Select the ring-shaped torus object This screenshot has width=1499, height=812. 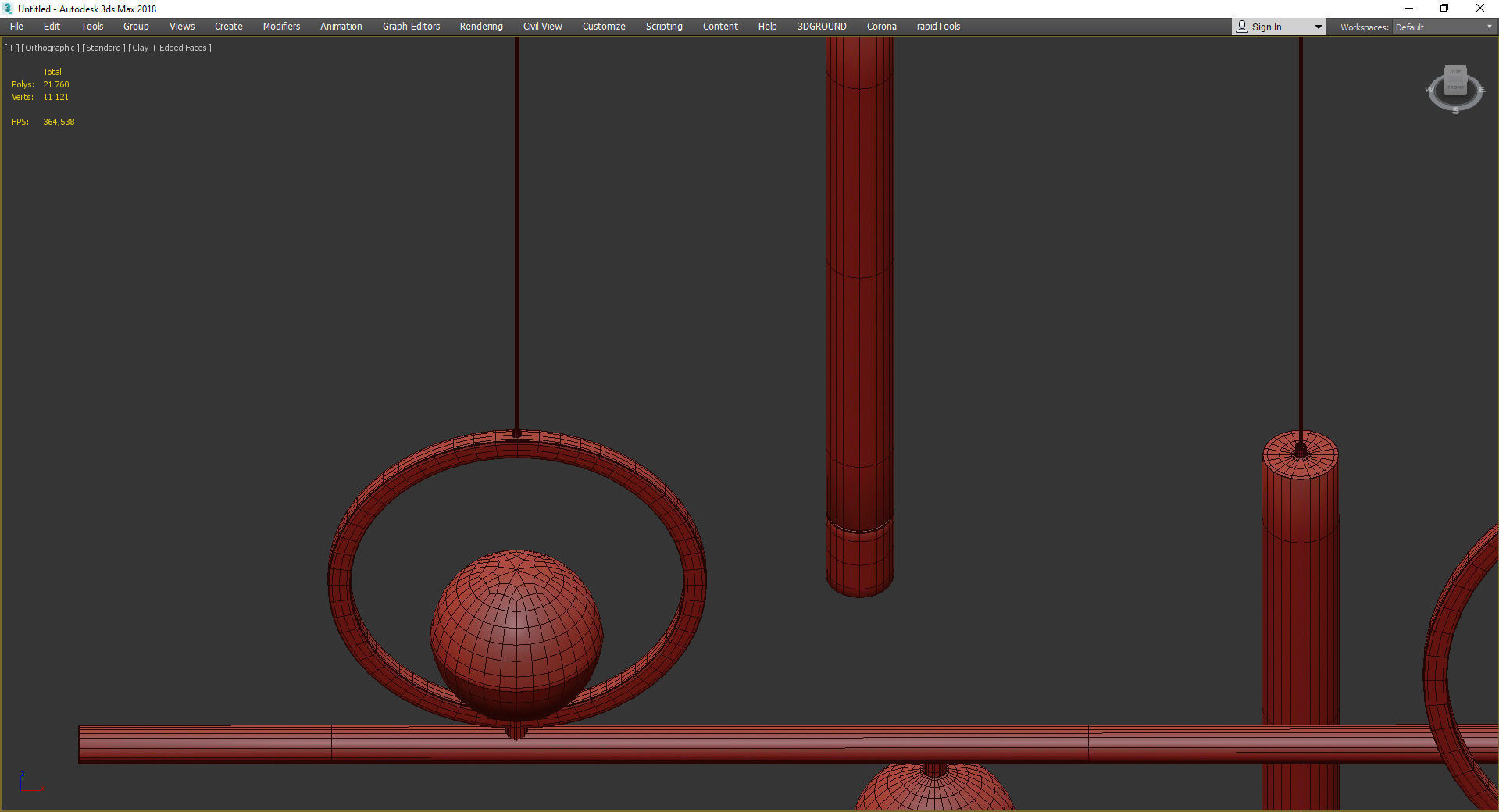tap(341, 578)
